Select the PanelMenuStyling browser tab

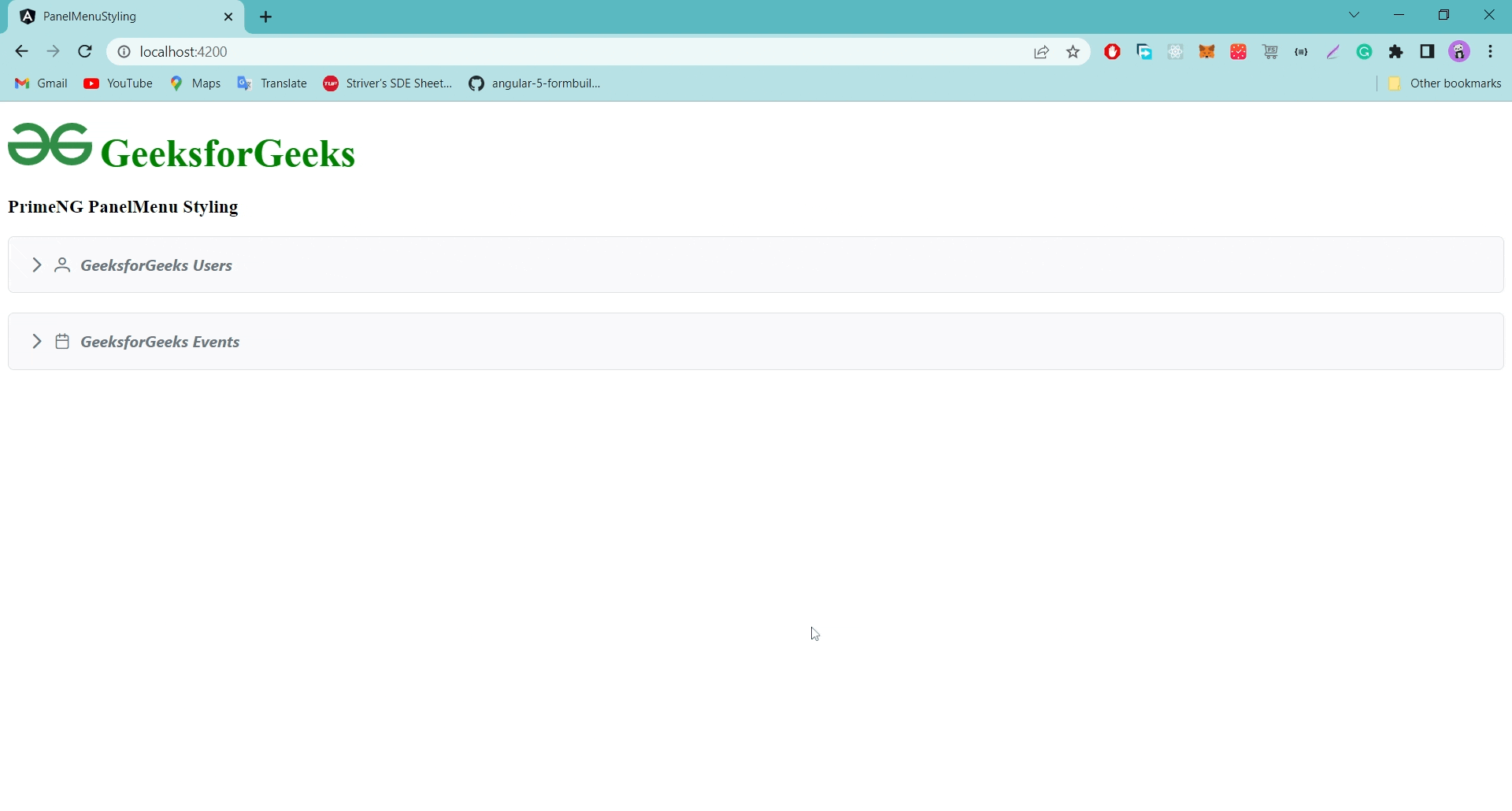click(x=126, y=17)
